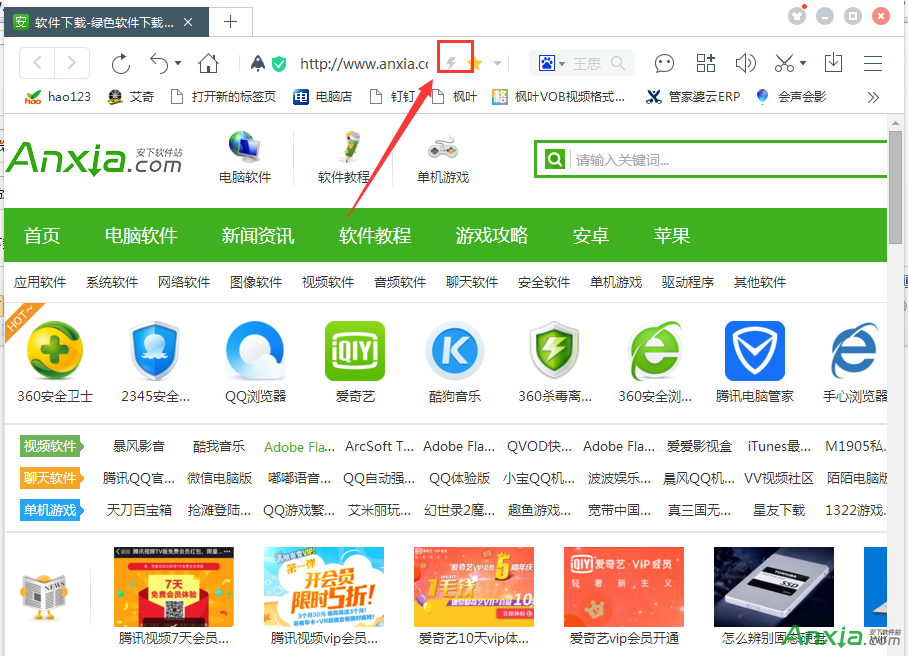Open 360安全浏览器 icon
This screenshot has height=656, width=908.
[x=655, y=351]
